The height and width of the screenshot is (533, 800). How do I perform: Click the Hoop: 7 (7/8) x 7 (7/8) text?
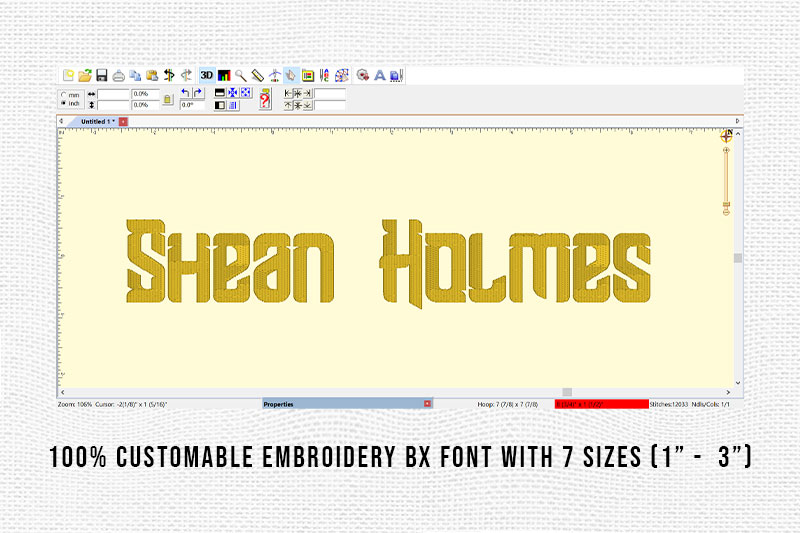click(x=508, y=404)
